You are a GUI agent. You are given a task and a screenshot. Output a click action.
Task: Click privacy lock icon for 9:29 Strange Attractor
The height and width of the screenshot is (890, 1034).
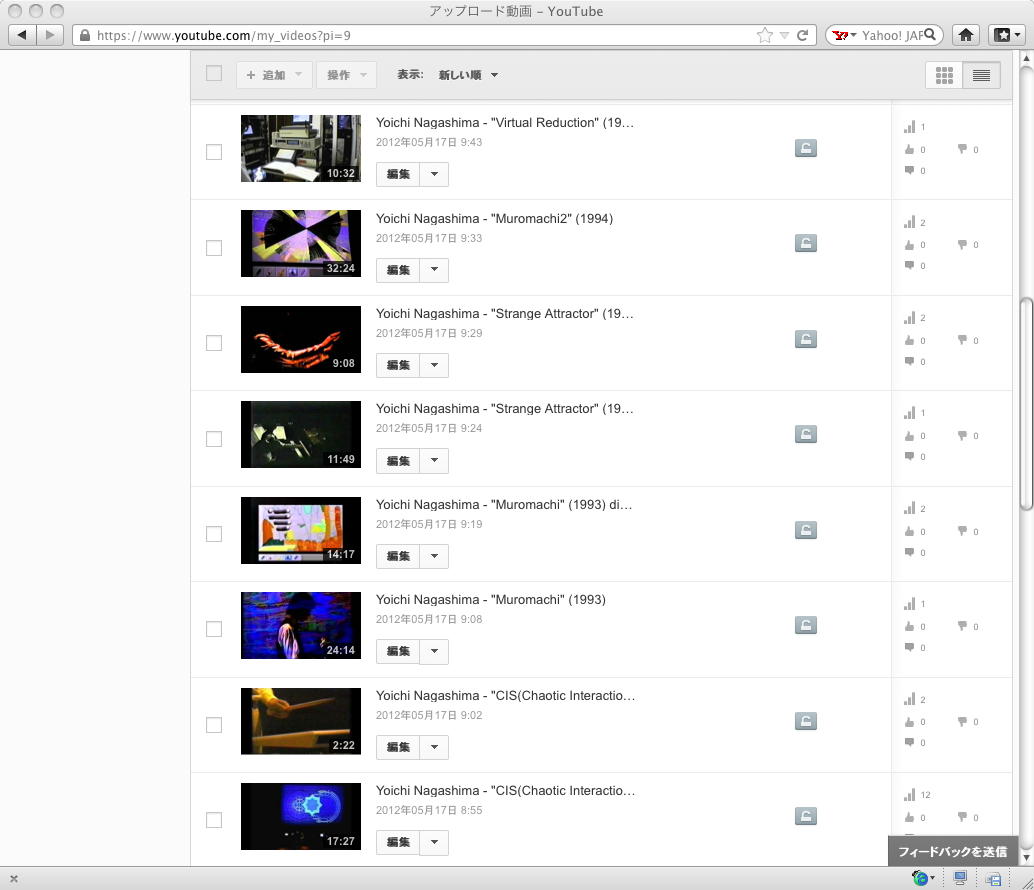[805, 339]
